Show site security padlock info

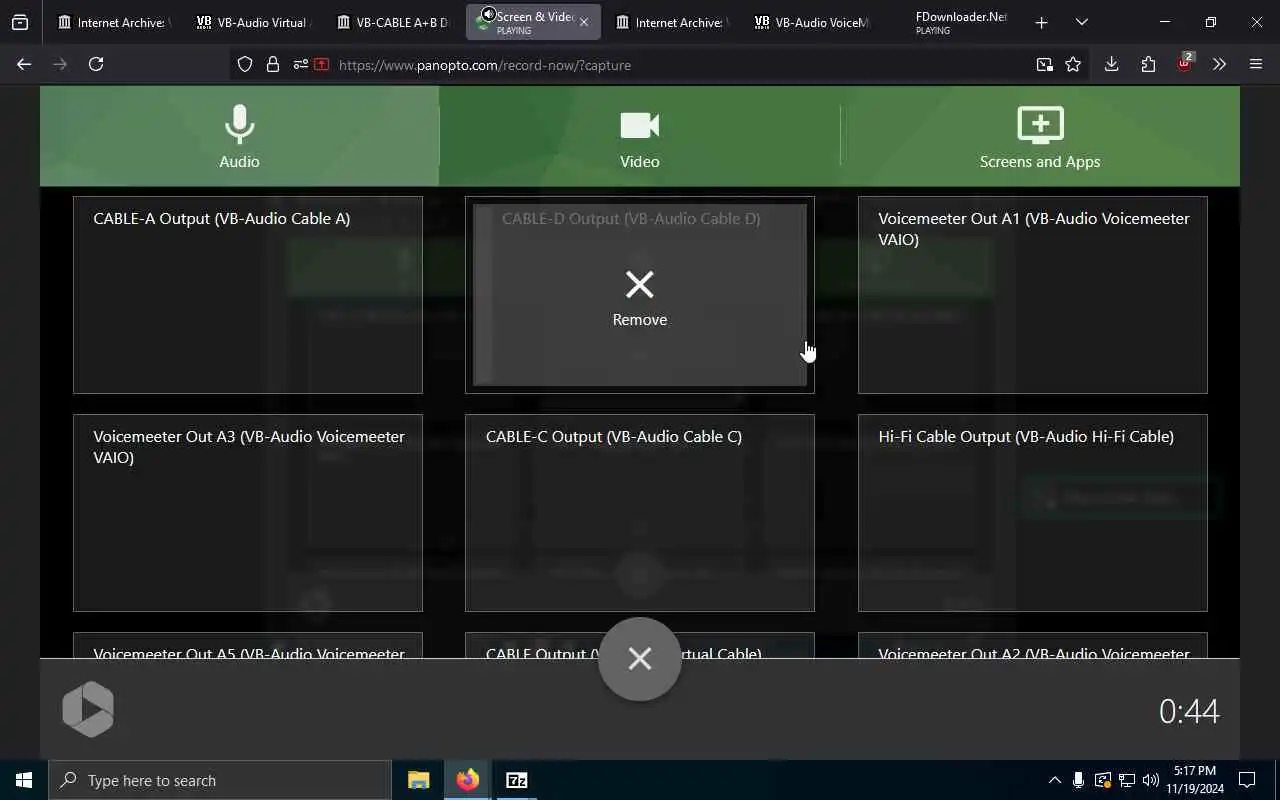tap(272, 65)
